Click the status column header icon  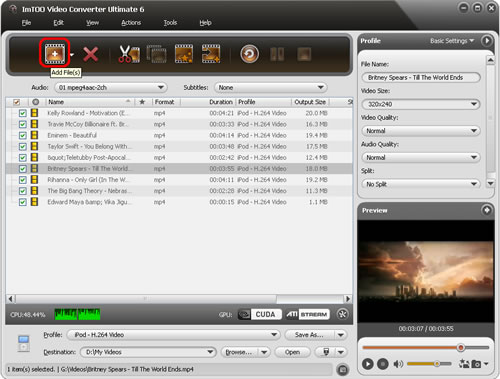35,102
